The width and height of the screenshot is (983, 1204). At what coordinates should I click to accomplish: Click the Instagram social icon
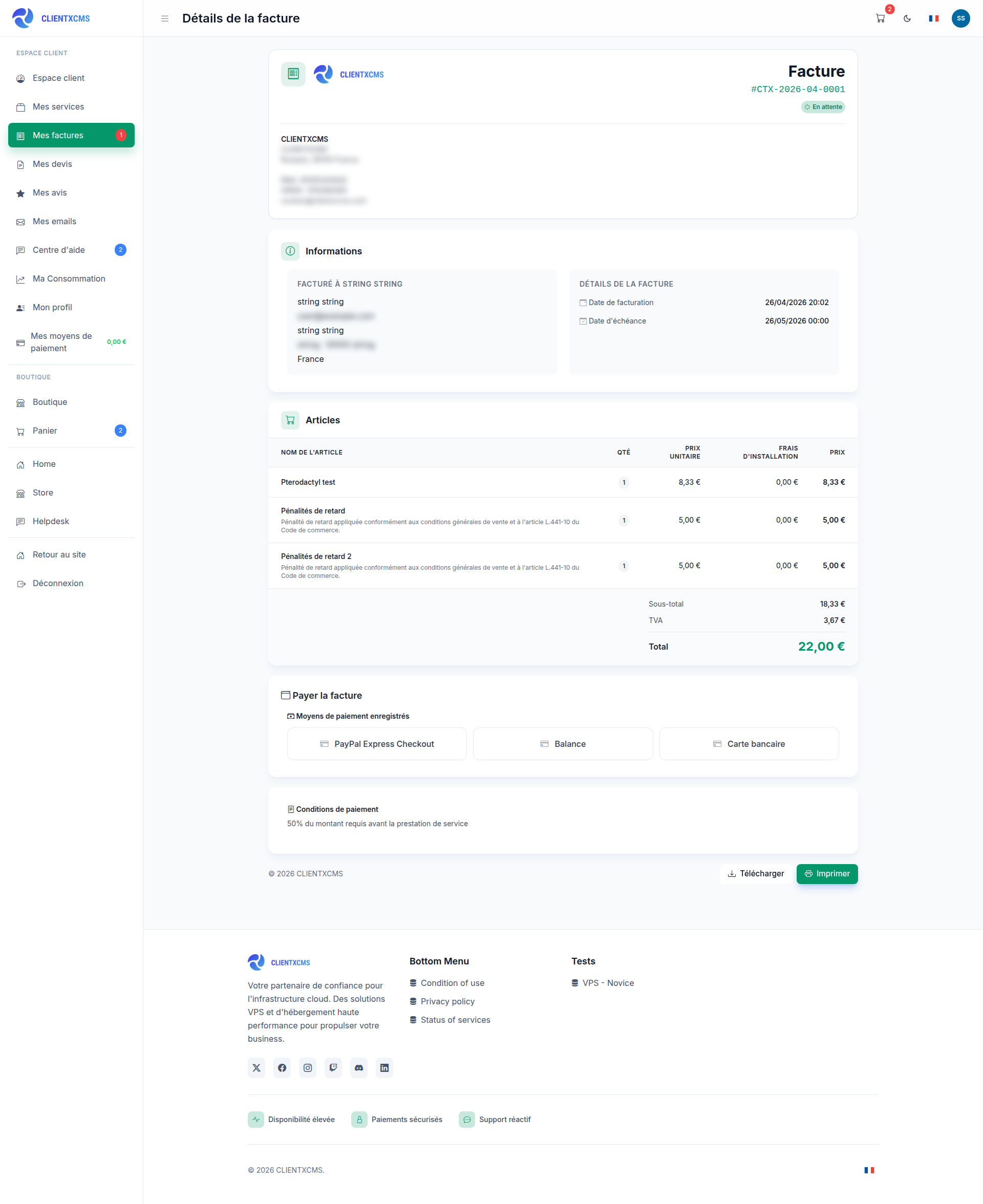click(x=308, y=1068)
